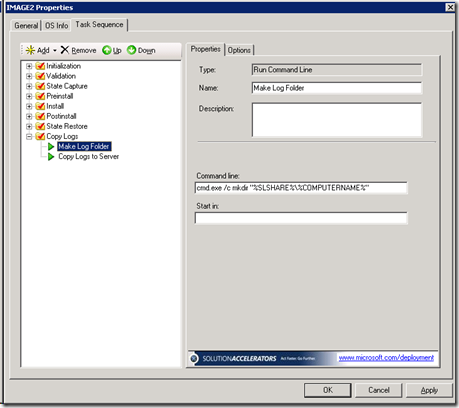
Task: Click the Apply button
Action: [x=429, y=390]
